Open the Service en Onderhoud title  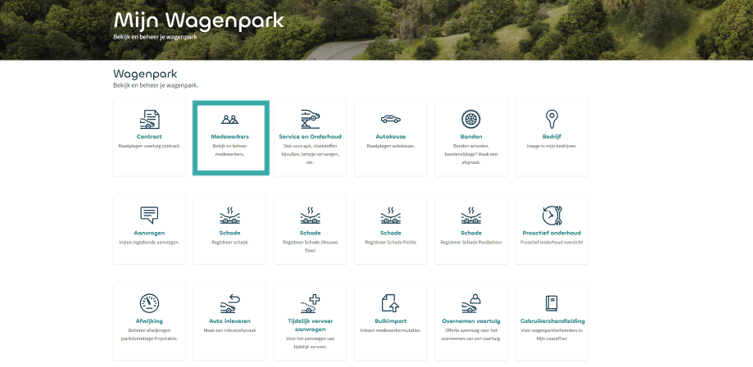pyautogui.click(x=310, y=137)
